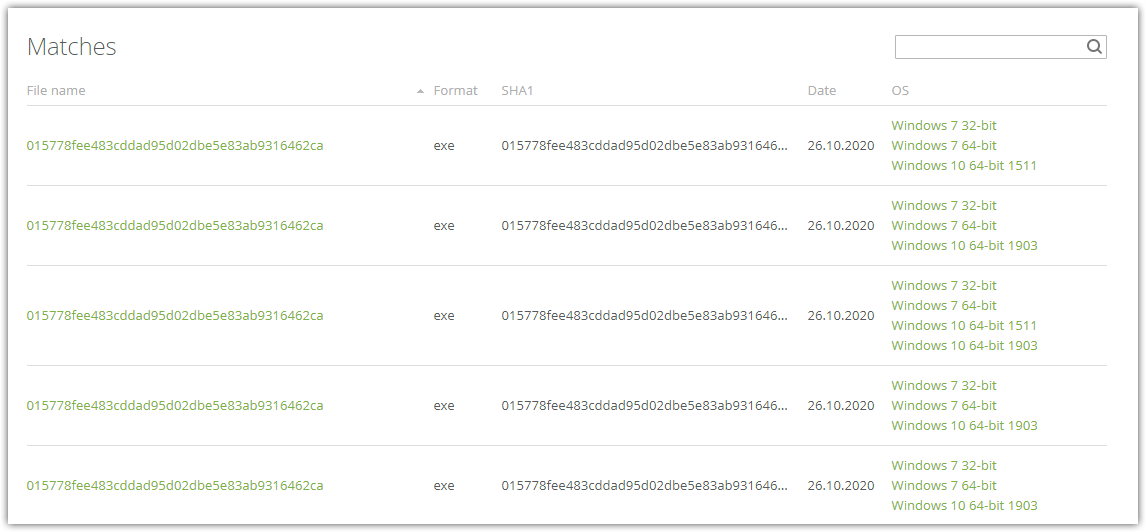
Task: Sort by Date column header
Action: click(821, 91)
